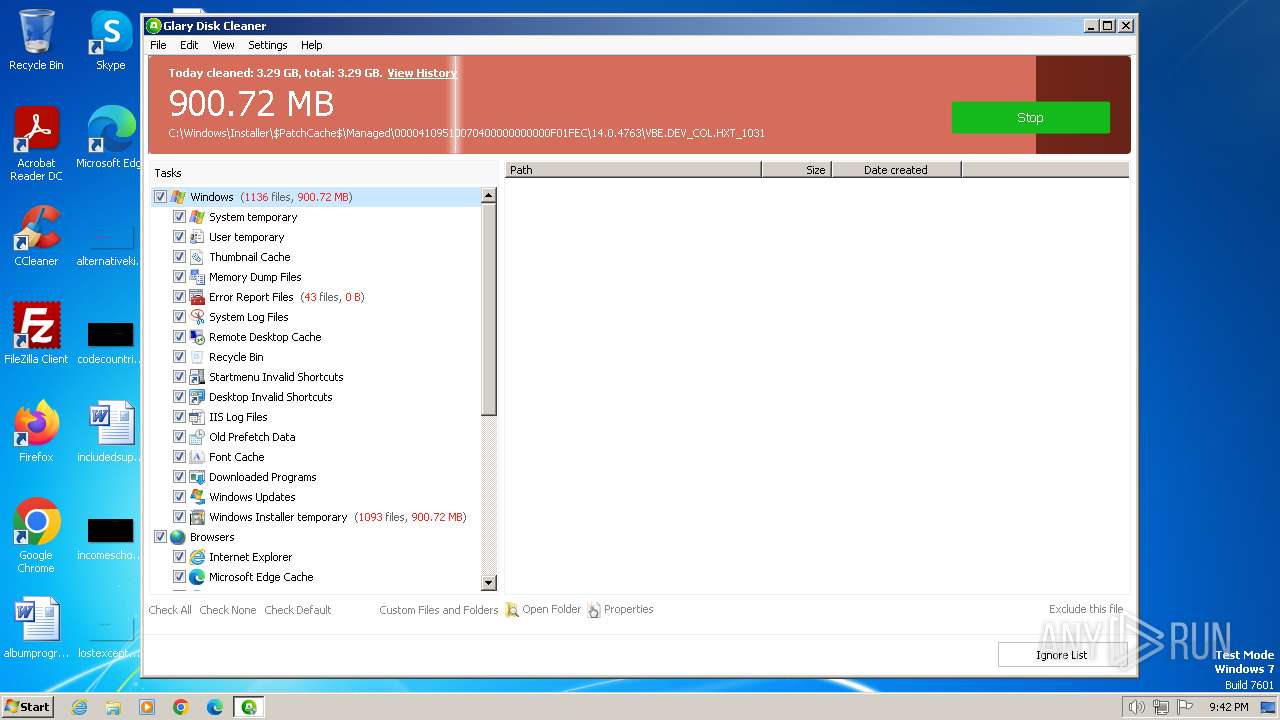Disable Recycle Bin cleaning checkbox

[179, 357]
